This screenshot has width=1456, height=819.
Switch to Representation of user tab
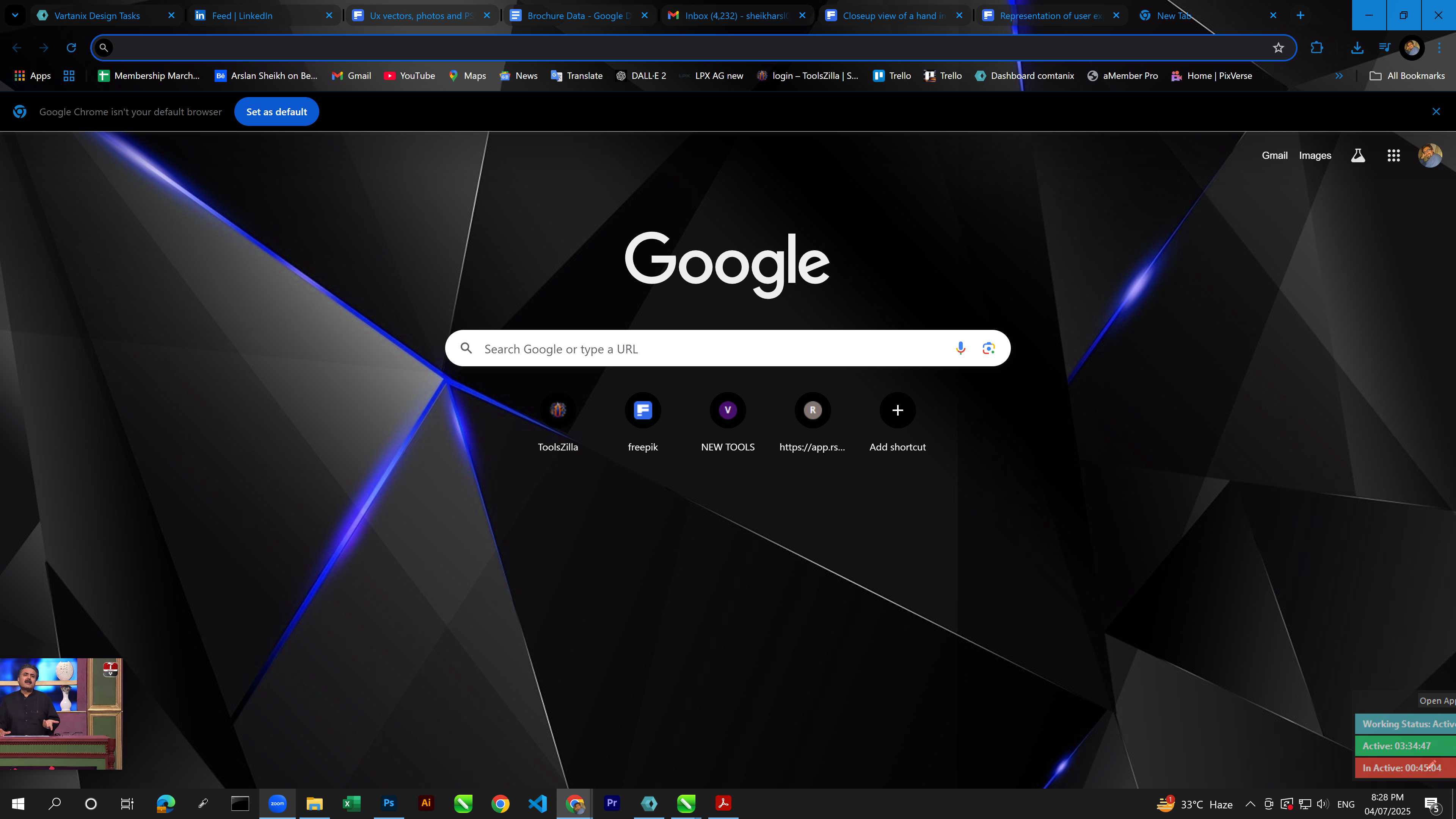coord(1051,15)
